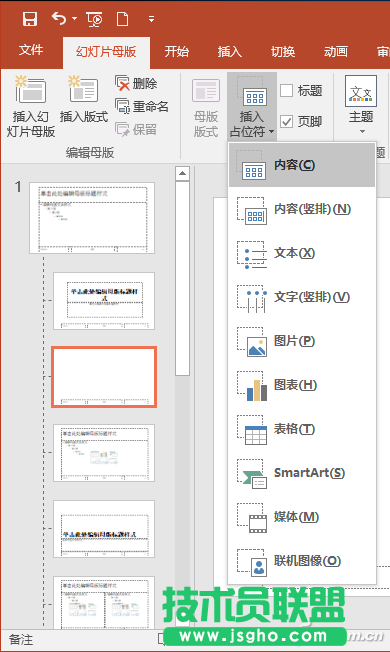
Task: Select slide master thumbnail number 1
Action: pos(92,218)
